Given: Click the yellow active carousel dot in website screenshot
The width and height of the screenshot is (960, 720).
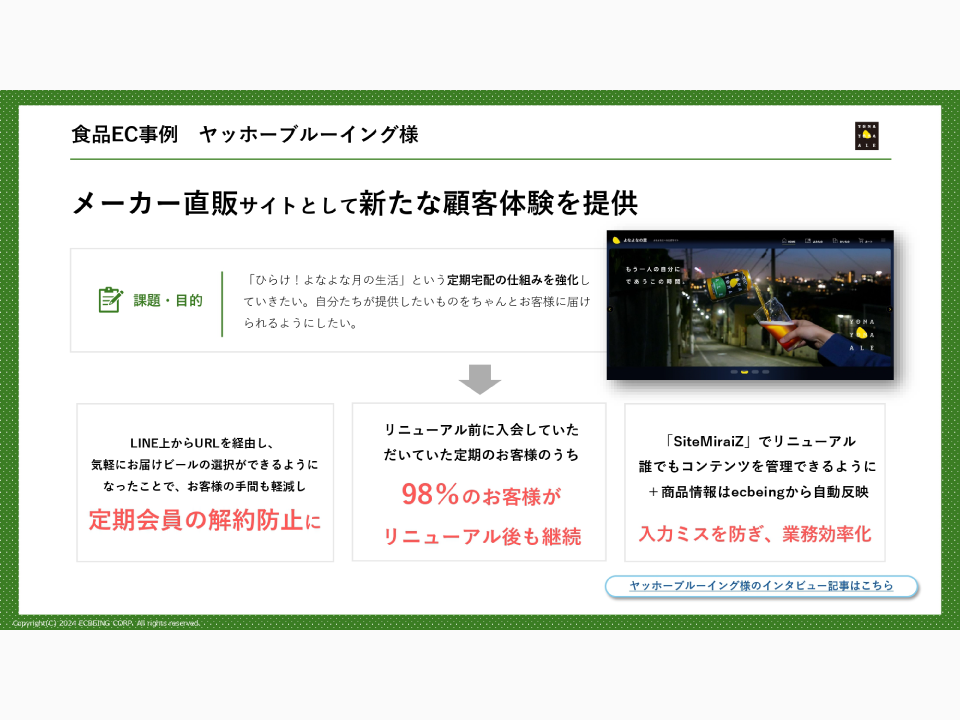Looking at the screenshot, I should (744, 372).
